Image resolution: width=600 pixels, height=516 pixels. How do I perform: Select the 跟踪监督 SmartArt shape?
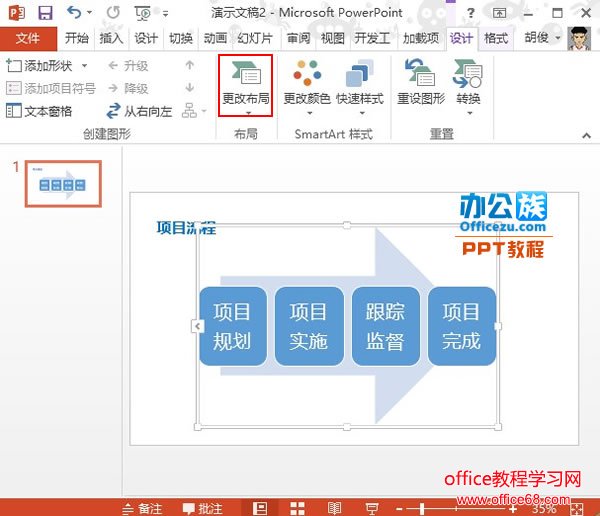click(x=385, y=326)
